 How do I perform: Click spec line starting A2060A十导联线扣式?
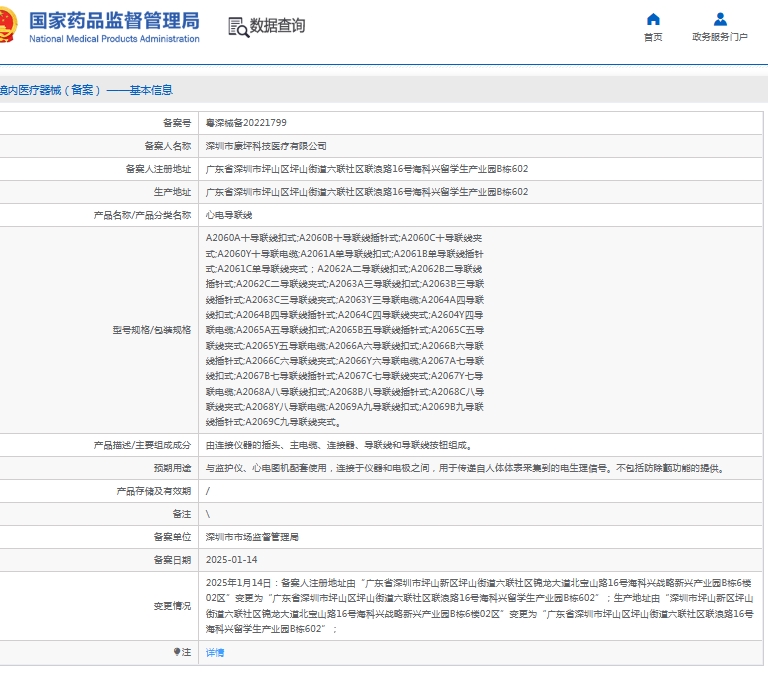point(344,238)
